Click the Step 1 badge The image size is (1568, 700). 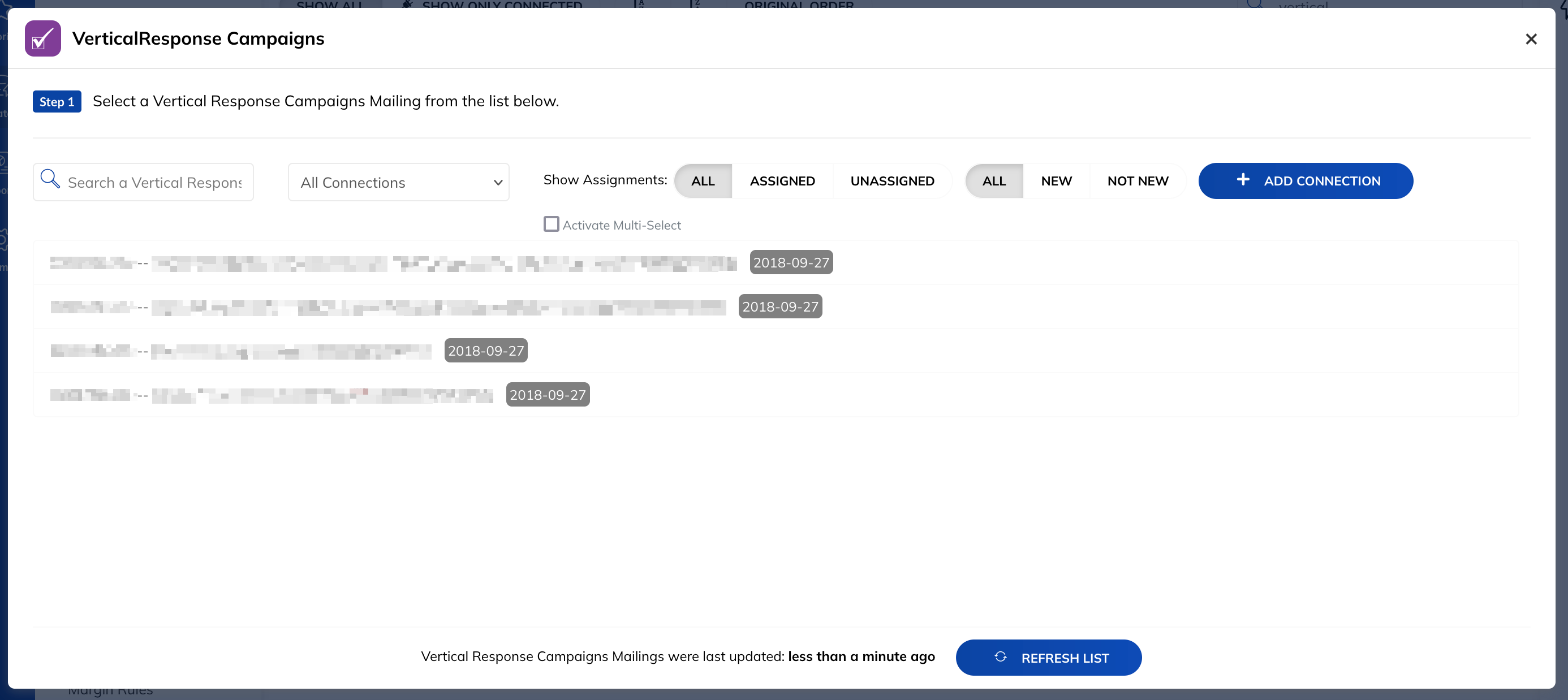57,102
